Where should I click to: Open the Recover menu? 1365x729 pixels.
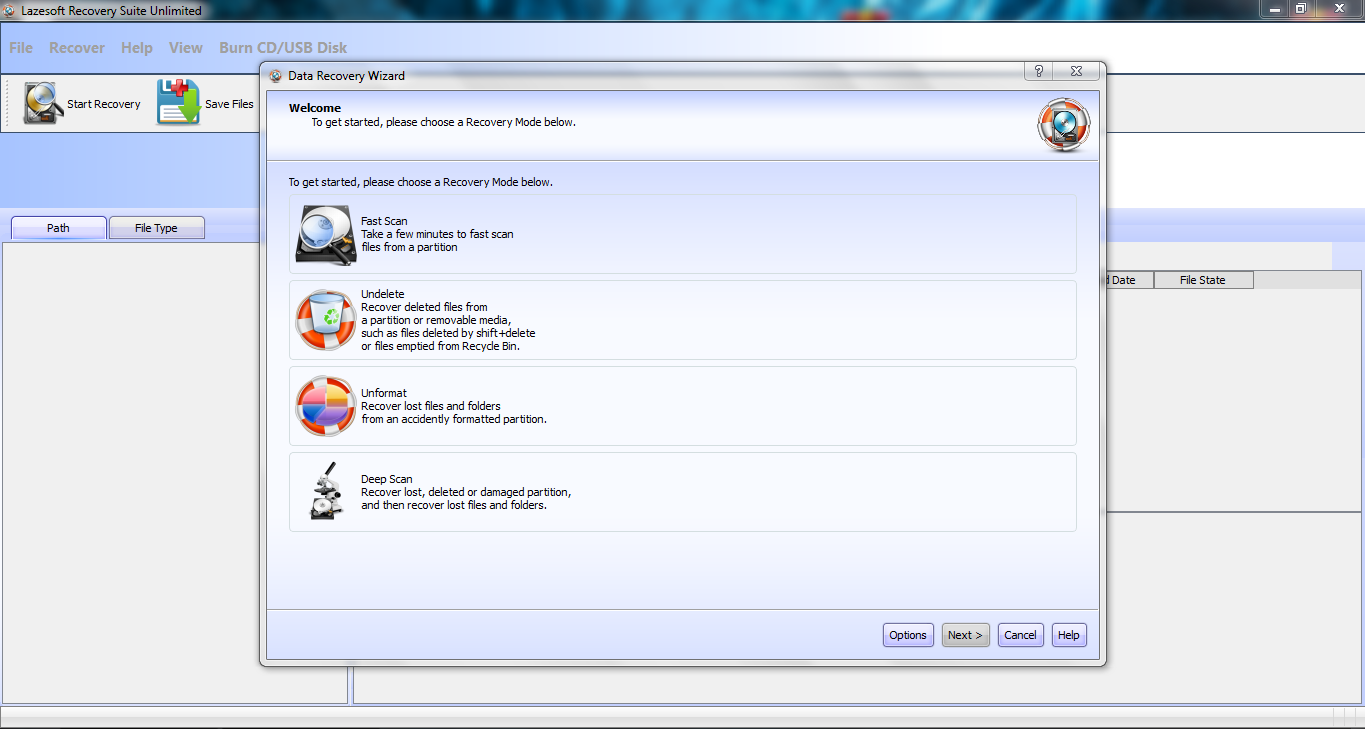[x=77, y=48]
